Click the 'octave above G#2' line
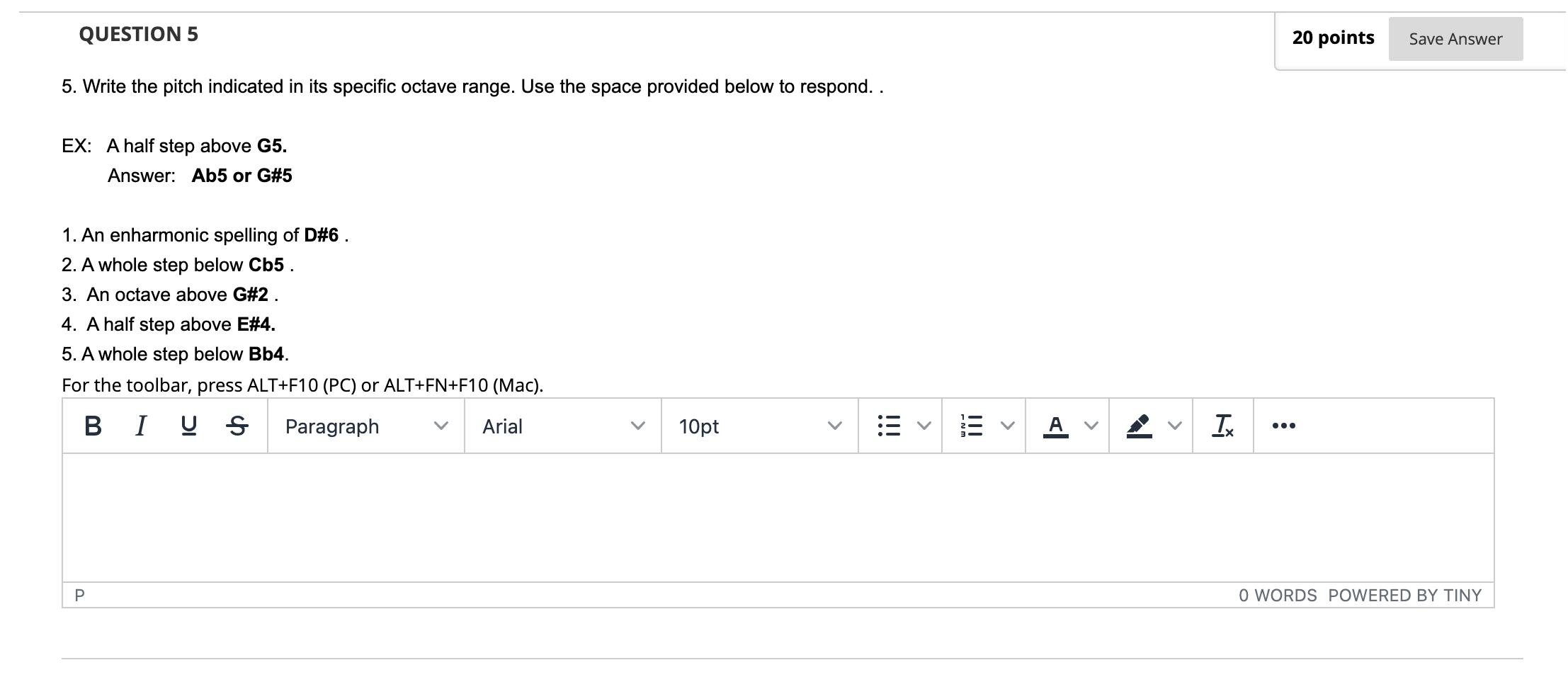1568x699 pixels. tap(170, 295)
